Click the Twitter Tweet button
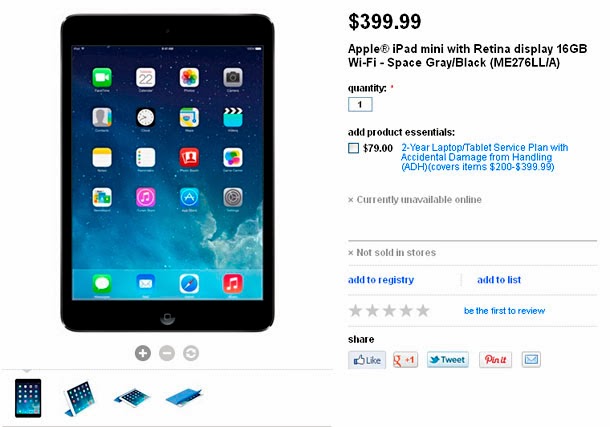610x427 pixels. point(448,360)
